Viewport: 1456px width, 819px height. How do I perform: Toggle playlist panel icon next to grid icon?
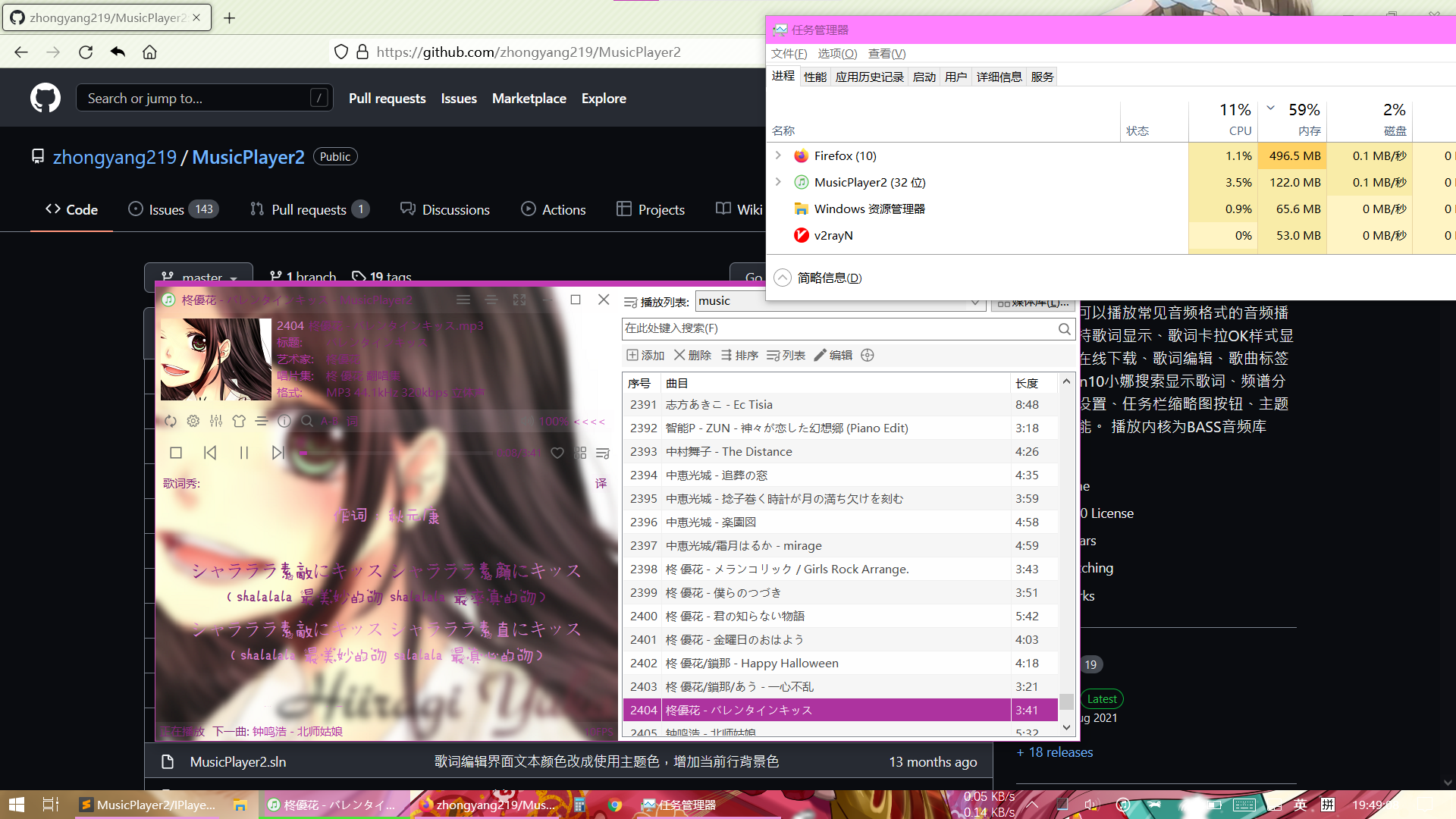(603, 453)
